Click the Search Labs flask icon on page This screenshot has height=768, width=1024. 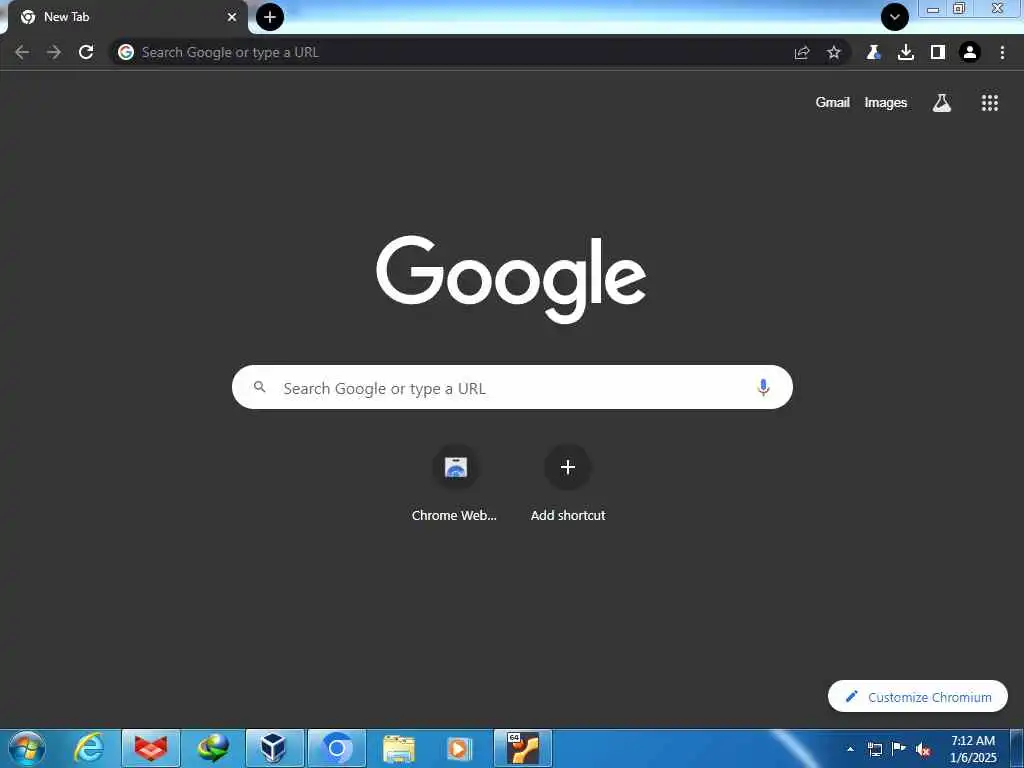click(x=942, y=103)
